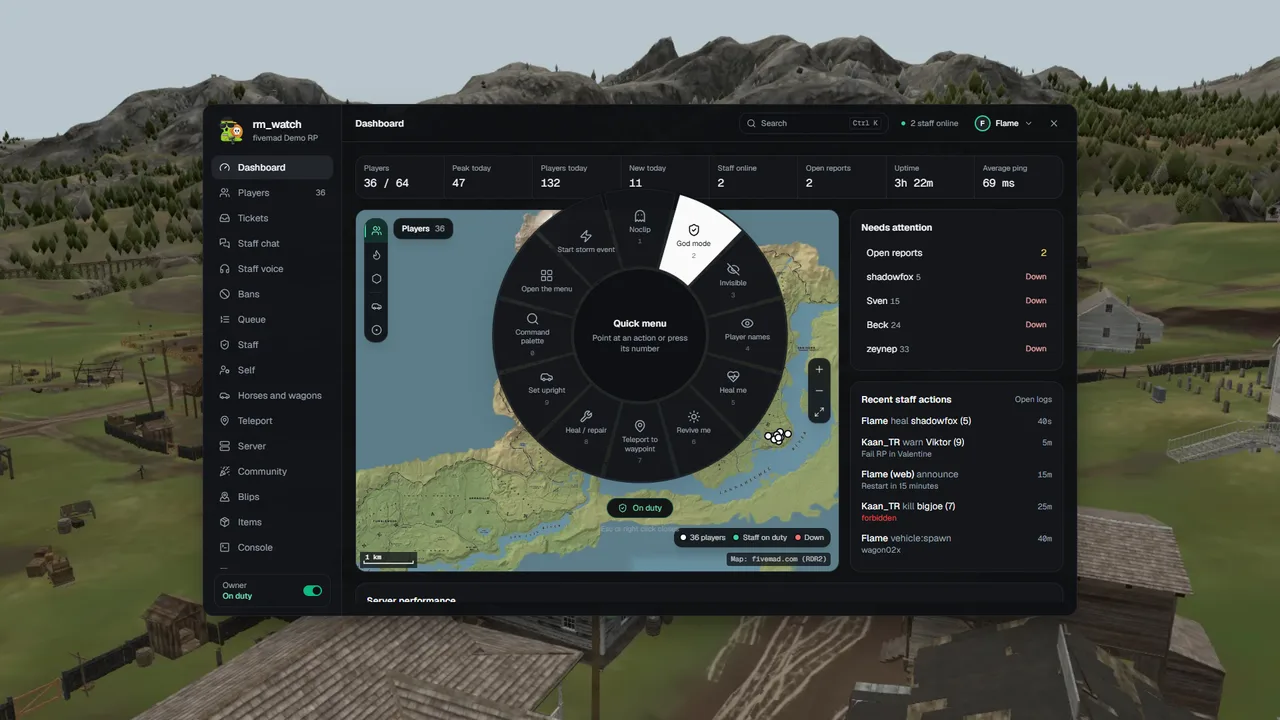Trigger the Start storm event action

coord(586,241)
